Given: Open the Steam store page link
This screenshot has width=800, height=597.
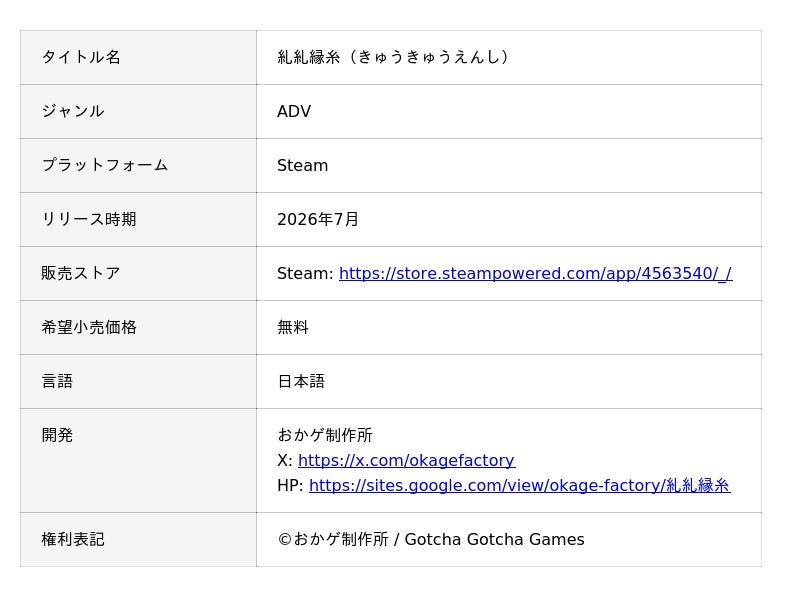Looking at the screenshot, I should pyautogui.click(x=535, y=273).
